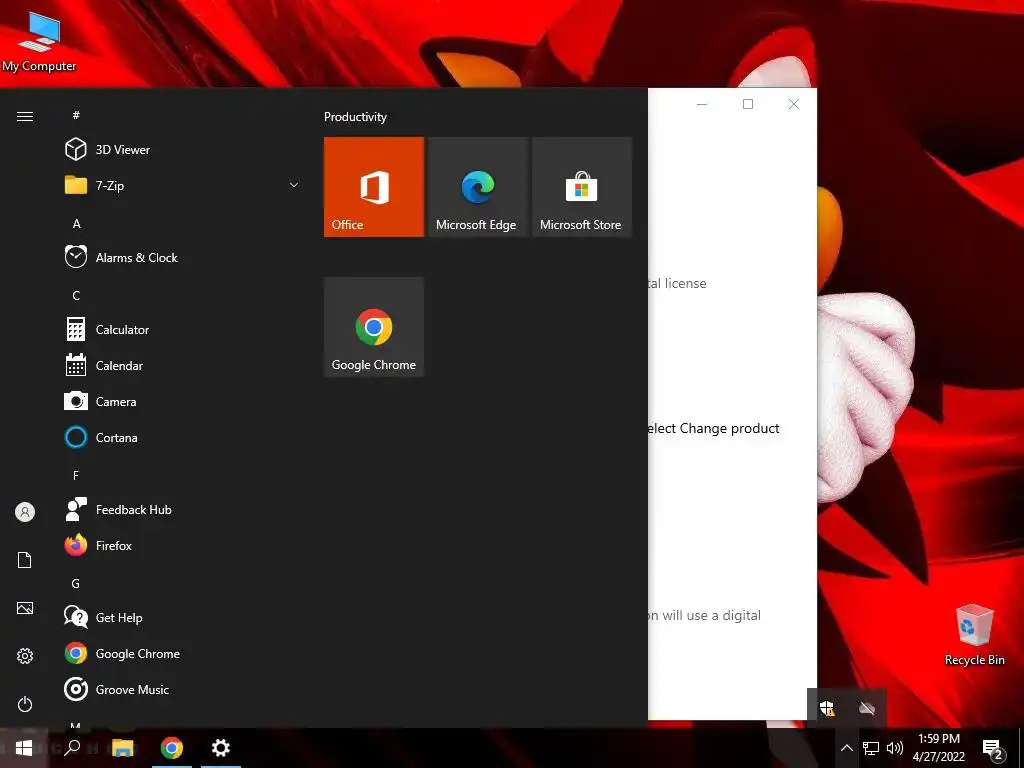This screenshot has height=768, width=1024.
Task: Click the '#' letter header
Action: pyautogui.click(x=76, y=116)
